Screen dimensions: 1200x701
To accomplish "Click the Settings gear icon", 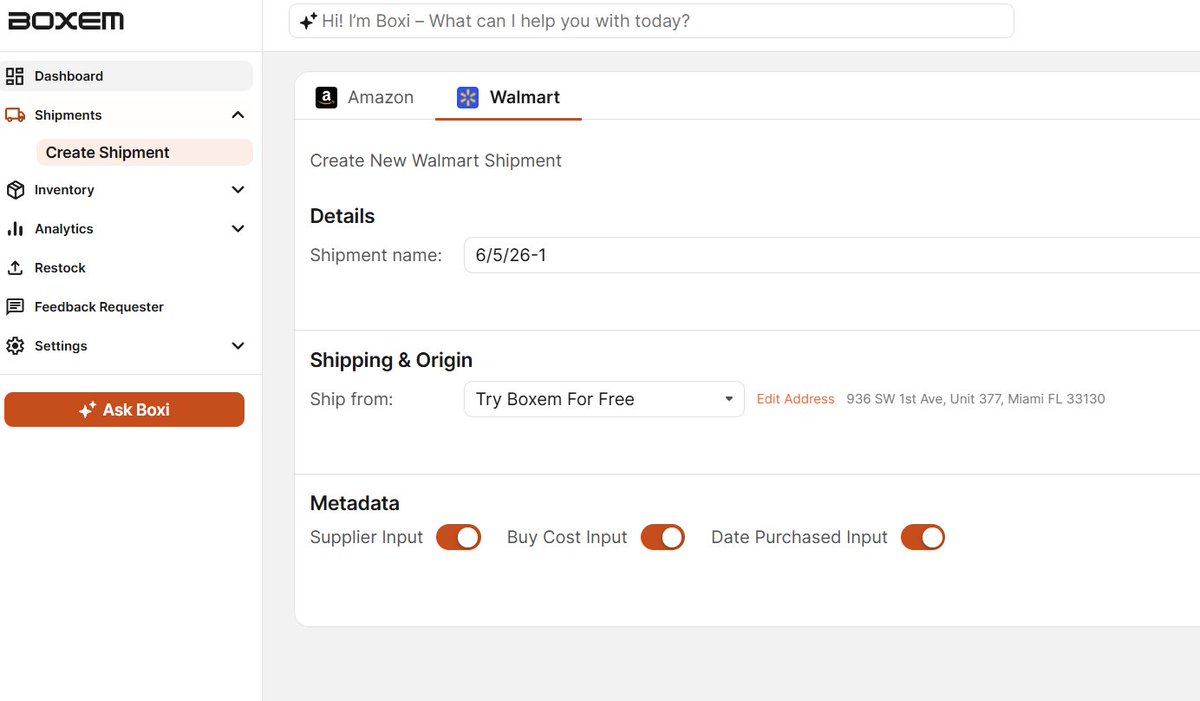I will click(x=15, y=346).
